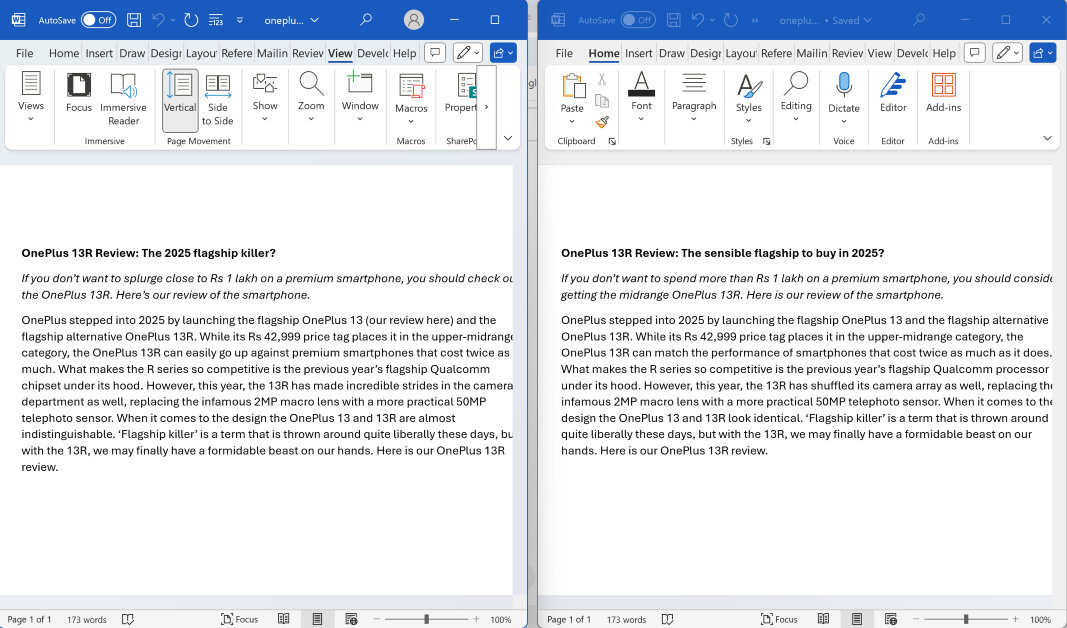Launch Immersive Reader in left window
1067x628 pixels.
click(x=123, y=99)
